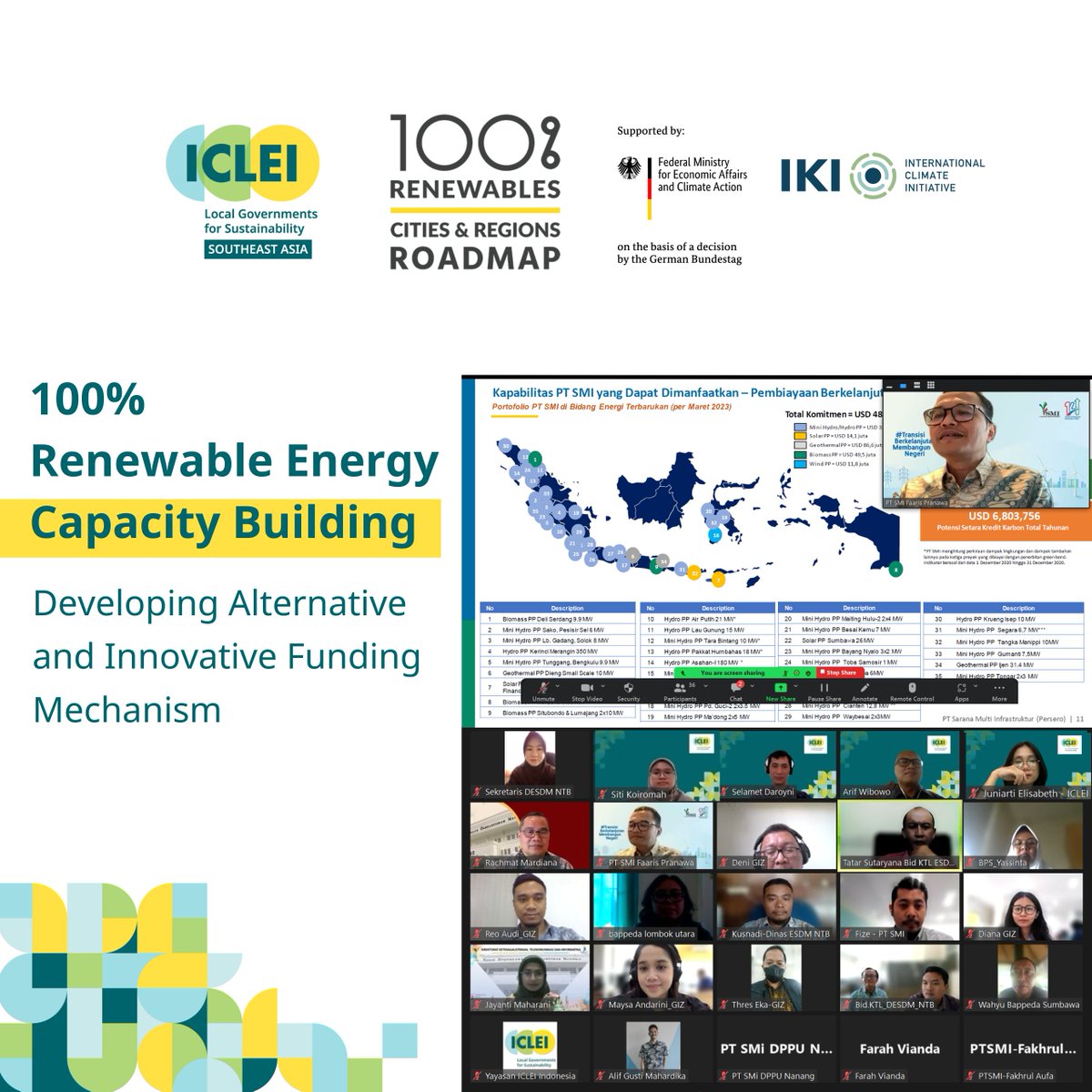Viewport: 1092px width, 1092px height.
Task: Select the Kusnadi-Dinas ESDM NTB video tile
Action: [x=776, y=907]
